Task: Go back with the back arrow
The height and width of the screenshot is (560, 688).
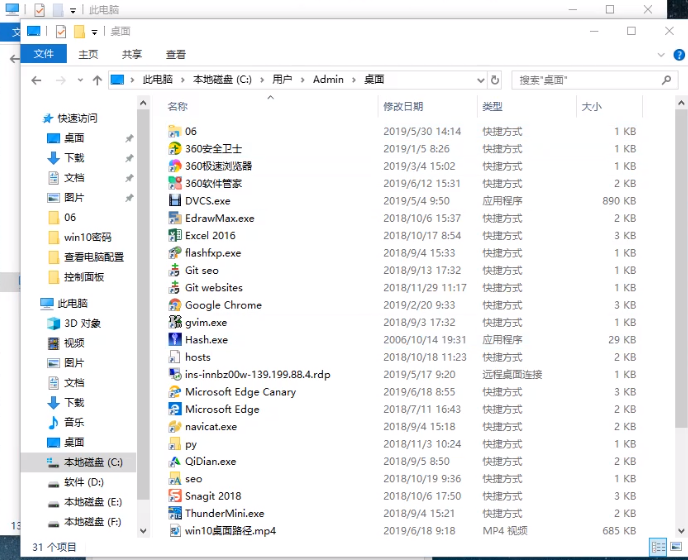Action: (36, 80)
